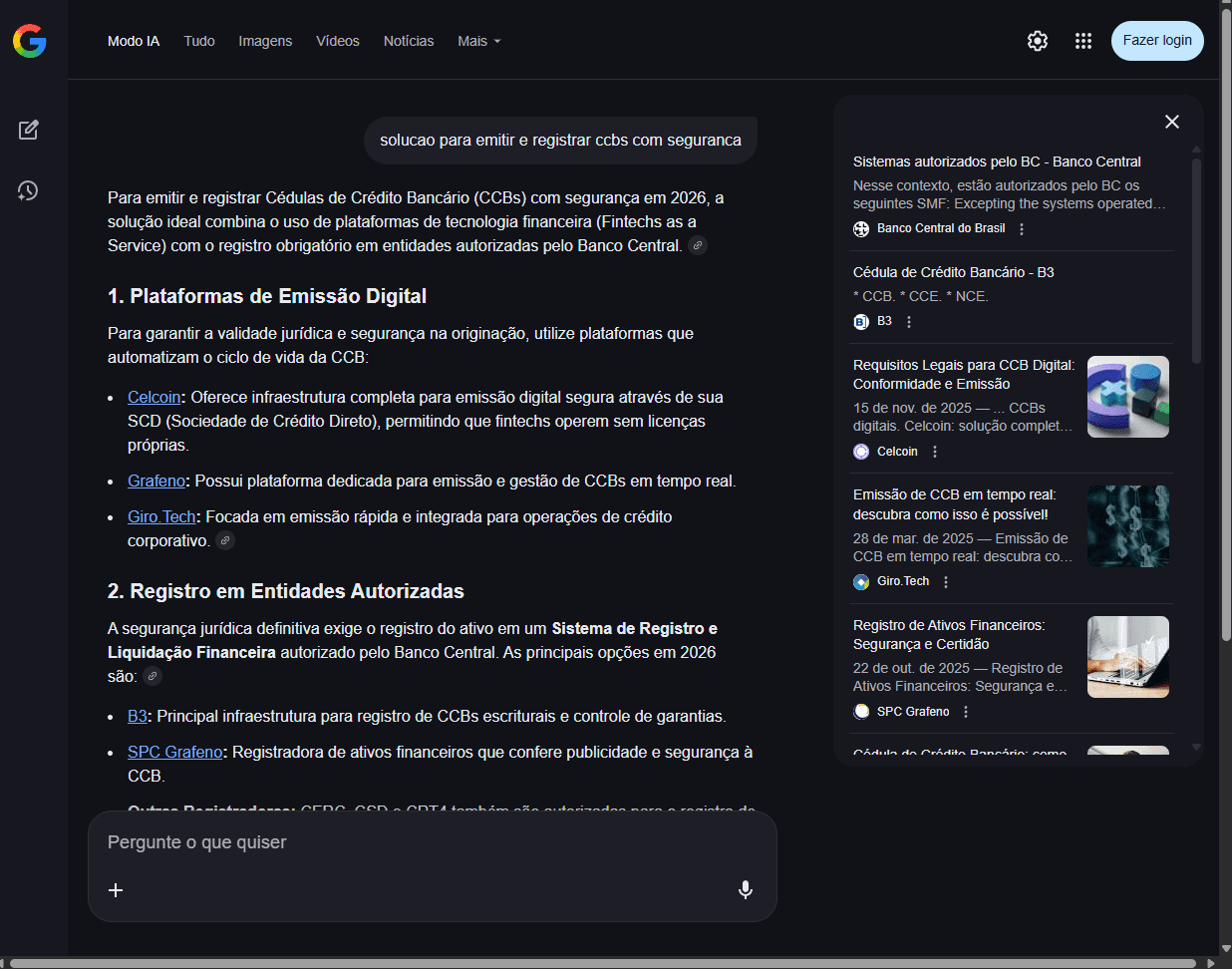Click the sources panel vertical scrollbar

pyautogui.click(x=1197, y=261)
